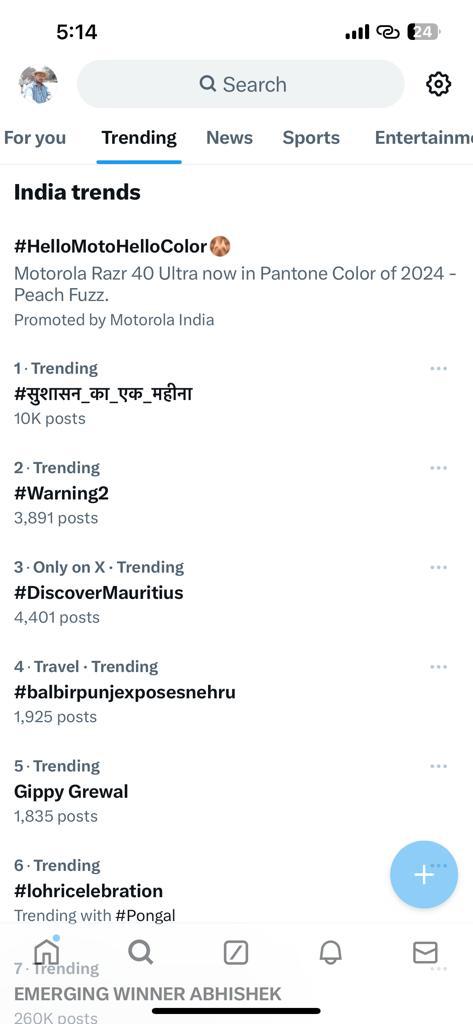473x1024 pixels.
Task: Open the #Pongal hashtag link
Action: click(x=145, y=916)
